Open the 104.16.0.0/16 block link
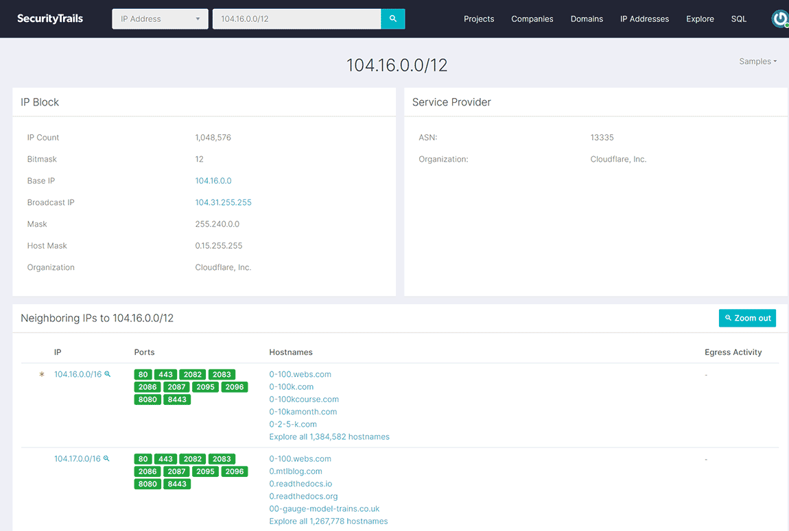 click(x=77, y=374)
